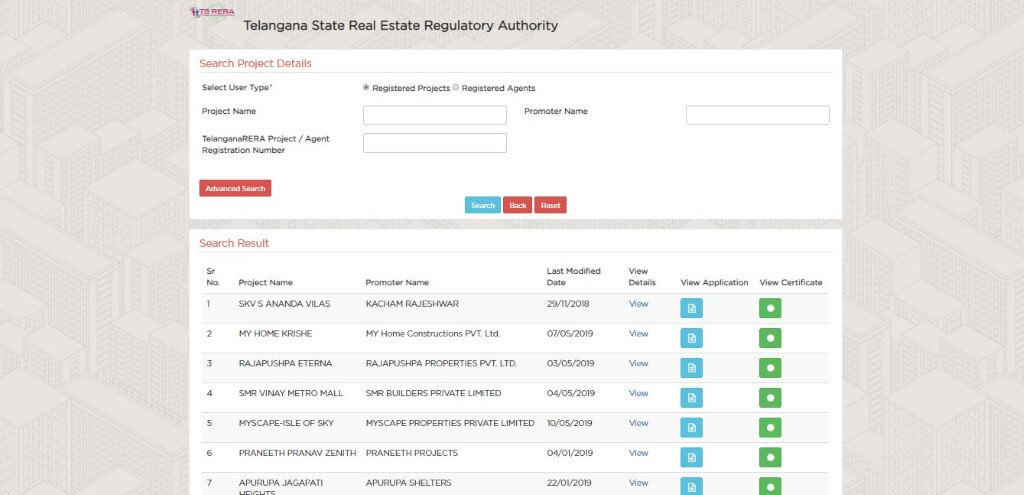Select the Registered Agents radio button

coord(456,88)
